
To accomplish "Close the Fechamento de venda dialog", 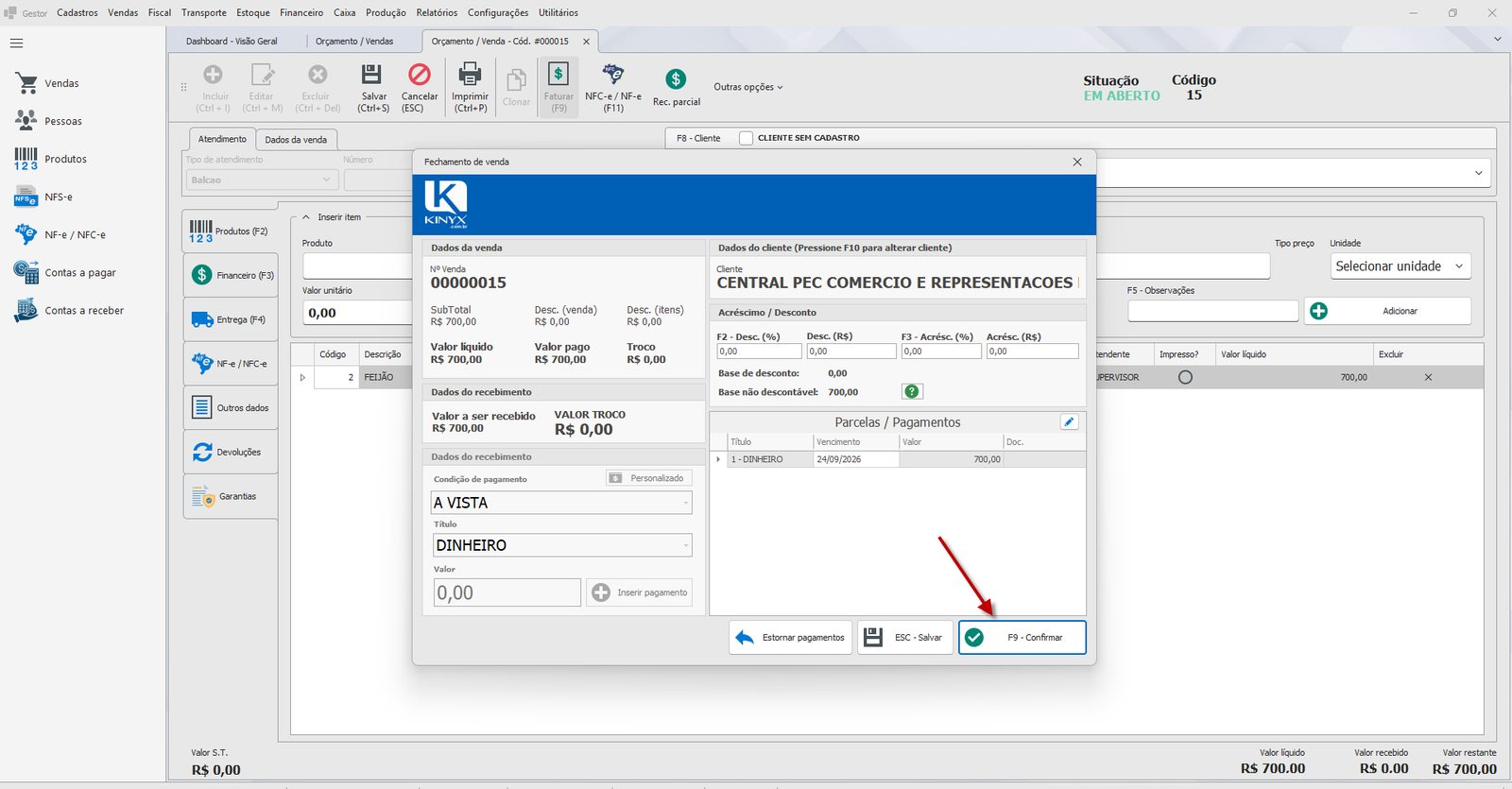I will [x=1077, y=162].
